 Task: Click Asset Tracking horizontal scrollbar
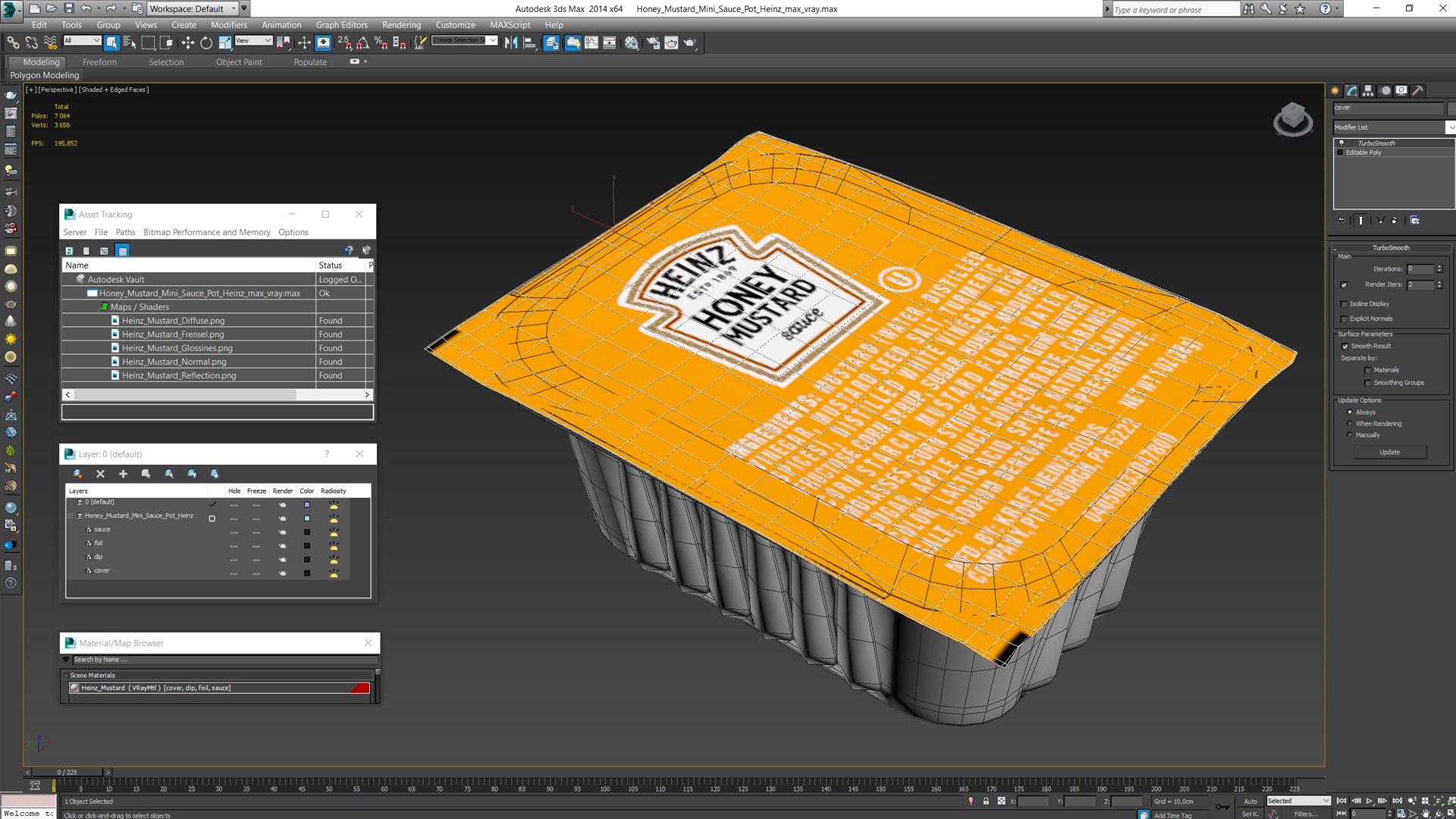[217, 395]
